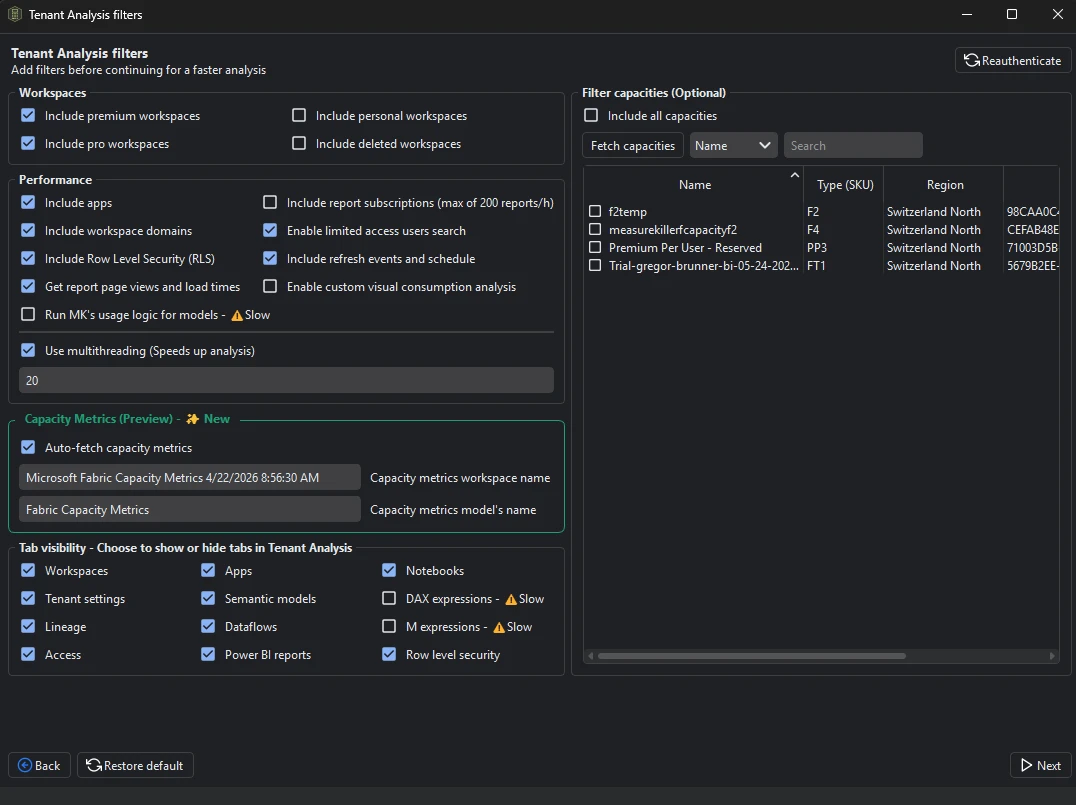Toggle Row level security tab visibility
1076x805 pixels.
[389, 654]
